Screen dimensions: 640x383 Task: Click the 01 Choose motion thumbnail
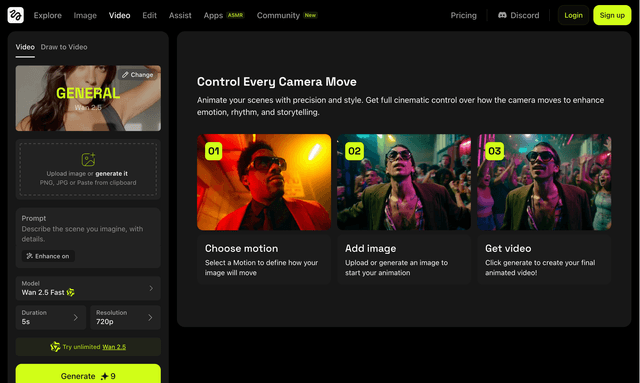[x=264, y=182]
